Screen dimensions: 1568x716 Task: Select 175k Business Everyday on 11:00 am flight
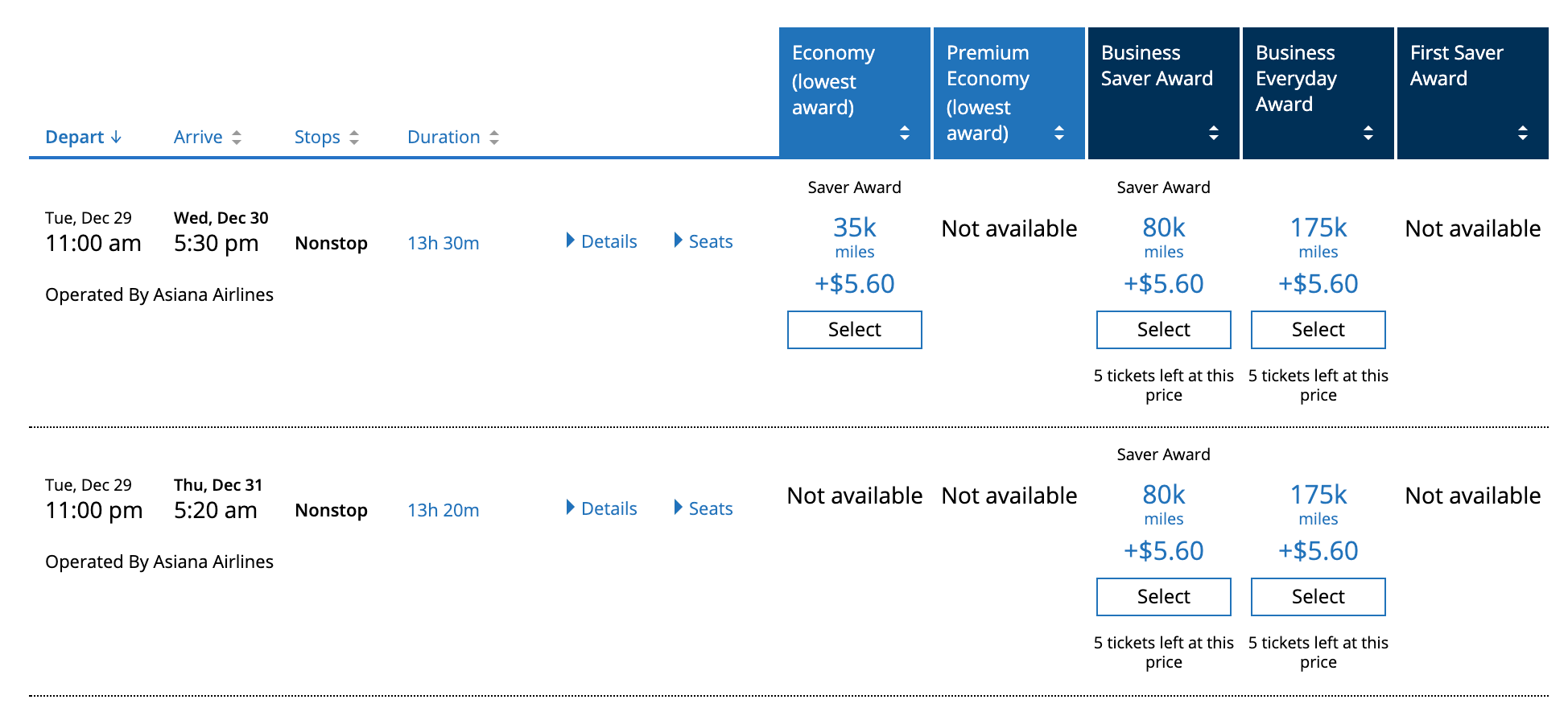1318,330
